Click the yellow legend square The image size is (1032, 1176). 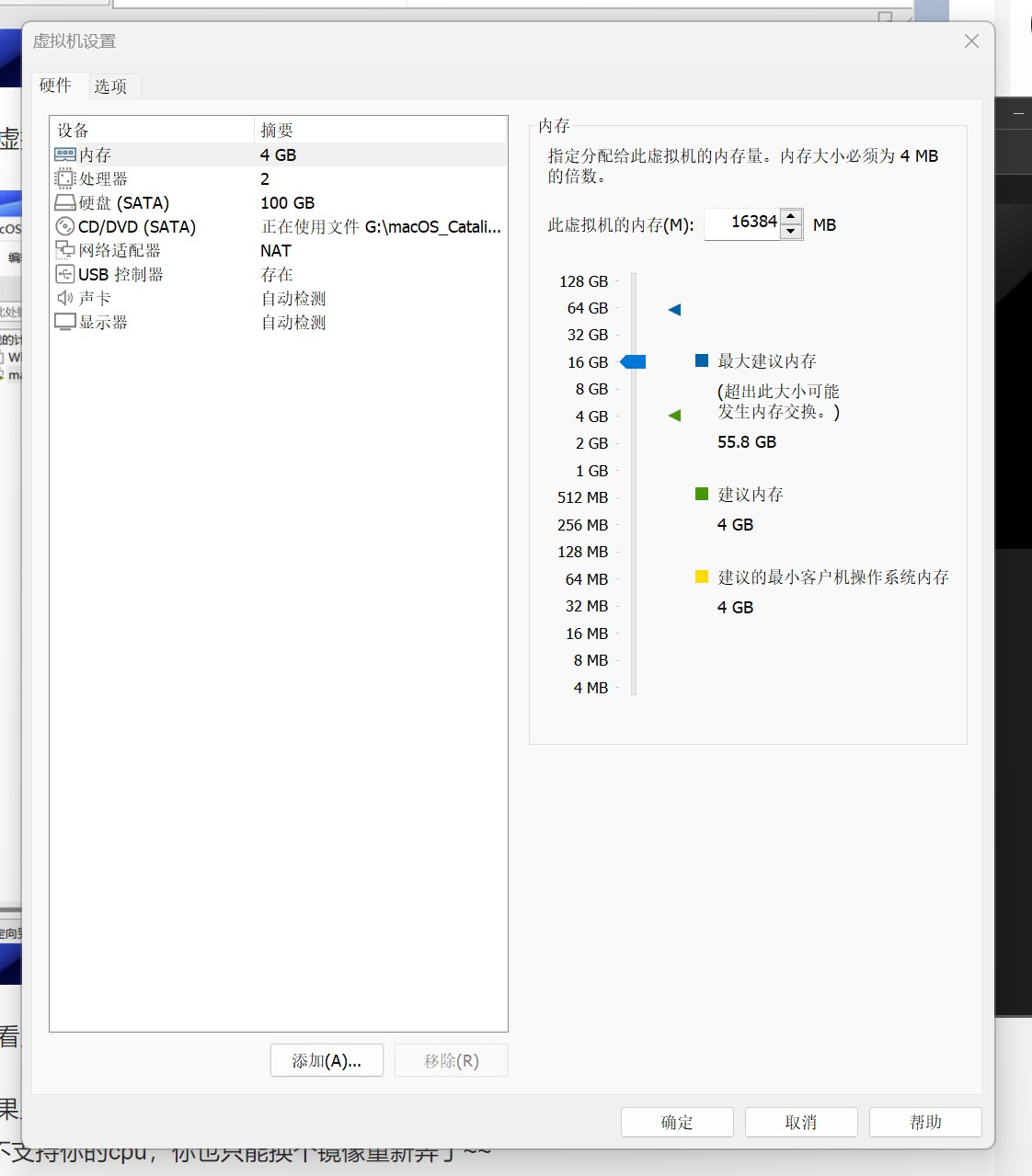[x=702, y=577]
